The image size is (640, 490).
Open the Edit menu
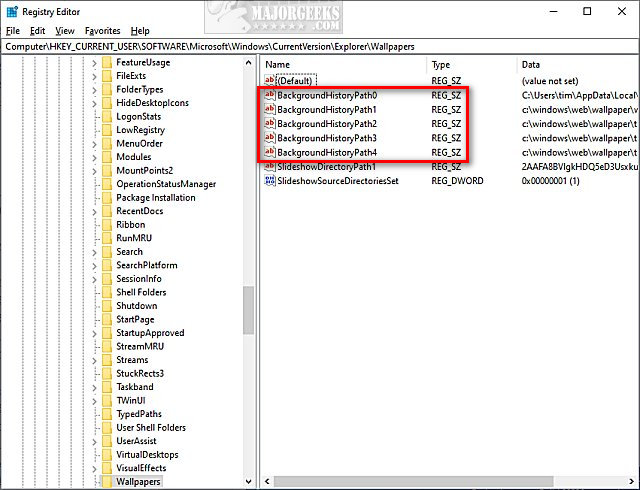pos(38,31)
